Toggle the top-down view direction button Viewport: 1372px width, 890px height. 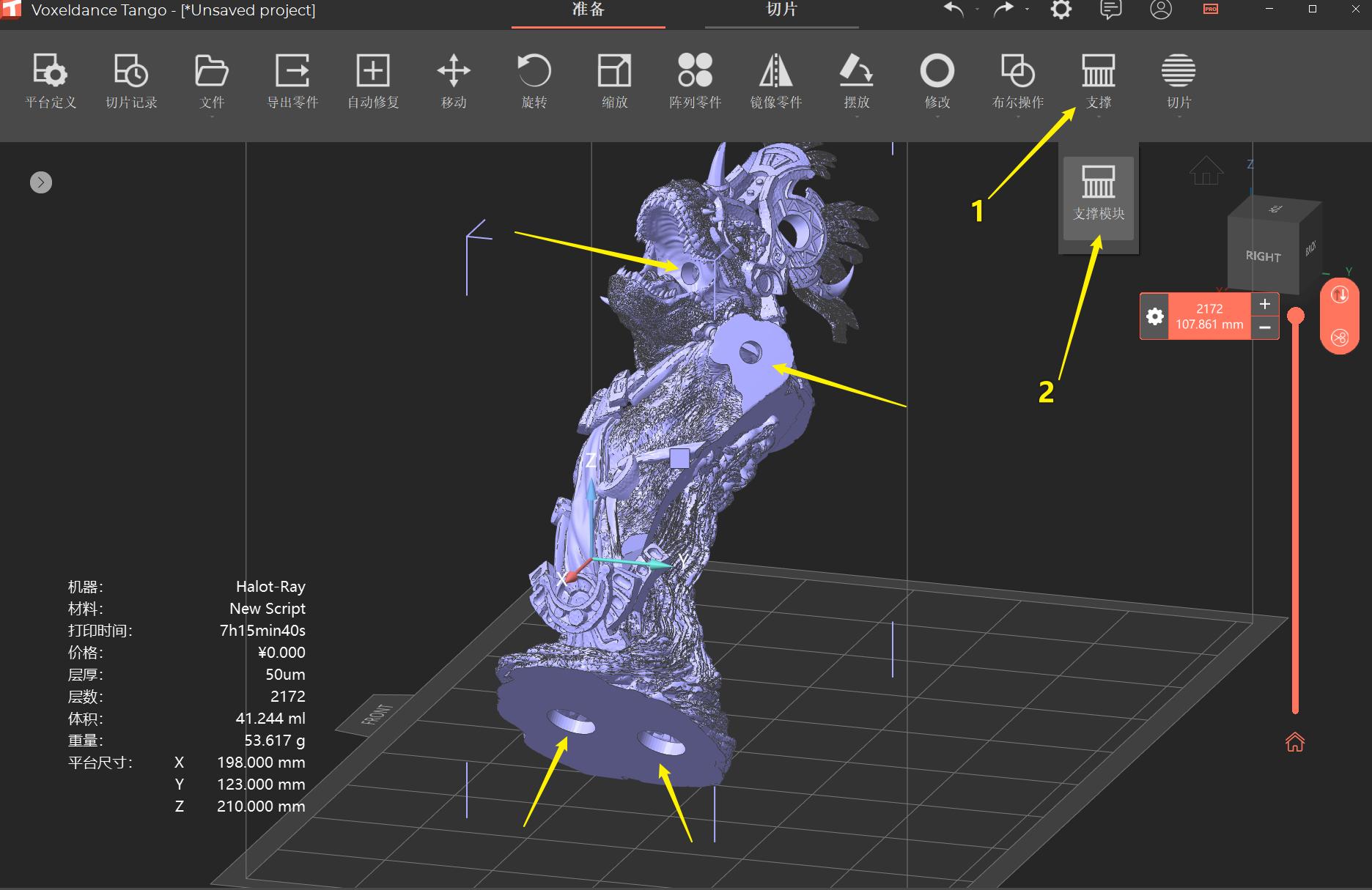[1340, 296]
